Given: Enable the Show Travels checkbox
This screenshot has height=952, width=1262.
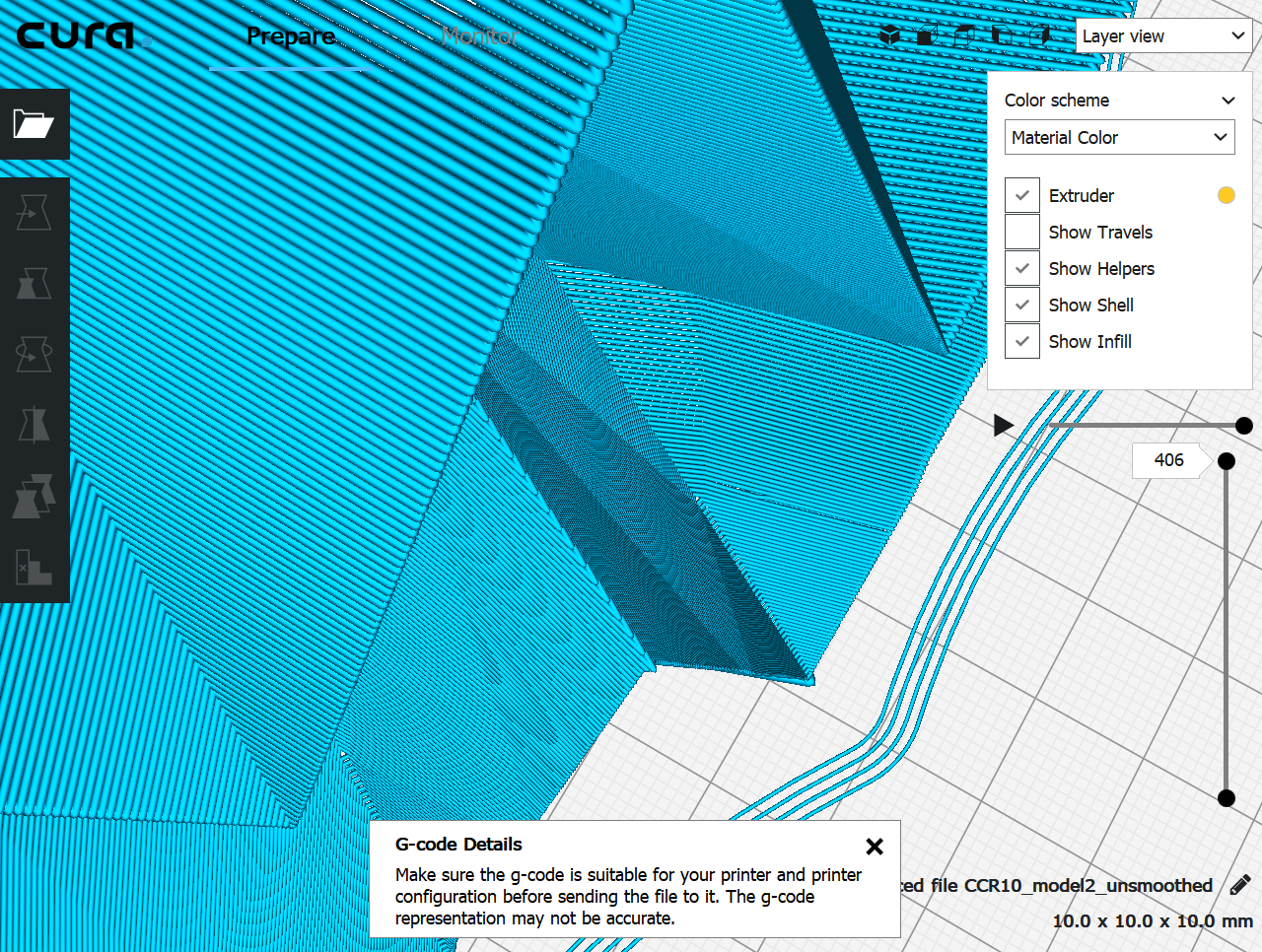Looking at the screenshot, I should pos(1022,232).
